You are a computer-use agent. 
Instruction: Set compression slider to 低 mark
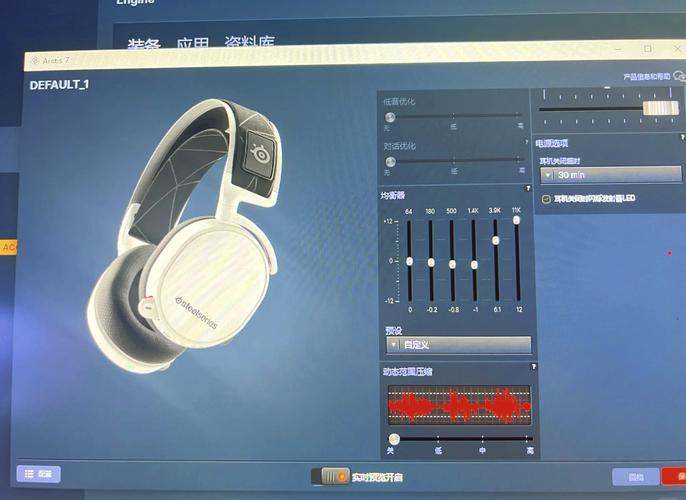438,438
